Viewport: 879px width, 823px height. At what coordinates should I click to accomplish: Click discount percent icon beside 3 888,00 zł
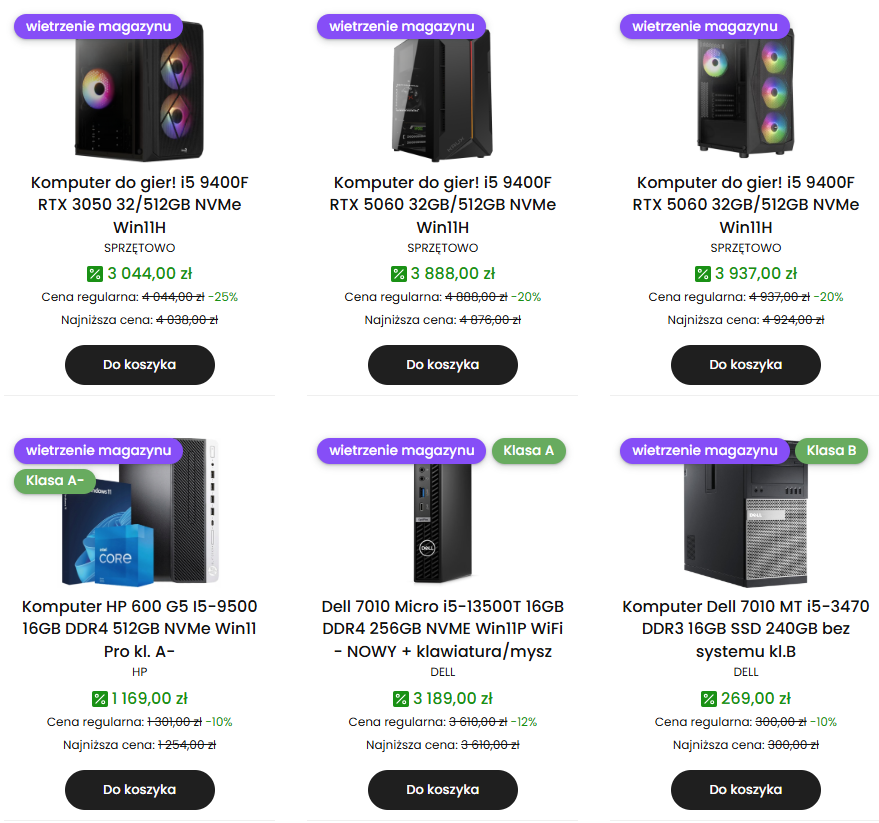398,273
